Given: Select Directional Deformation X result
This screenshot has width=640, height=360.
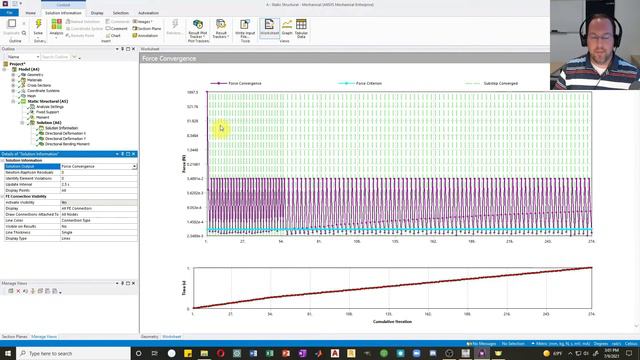Looking at the screenshot, I should click(65, 133).
